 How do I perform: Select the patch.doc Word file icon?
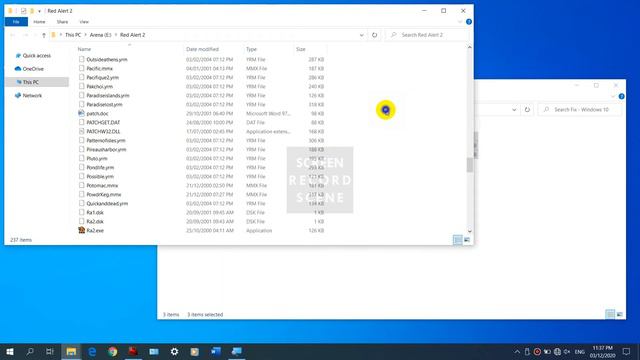pyautogui.click(x=82, y=113)
